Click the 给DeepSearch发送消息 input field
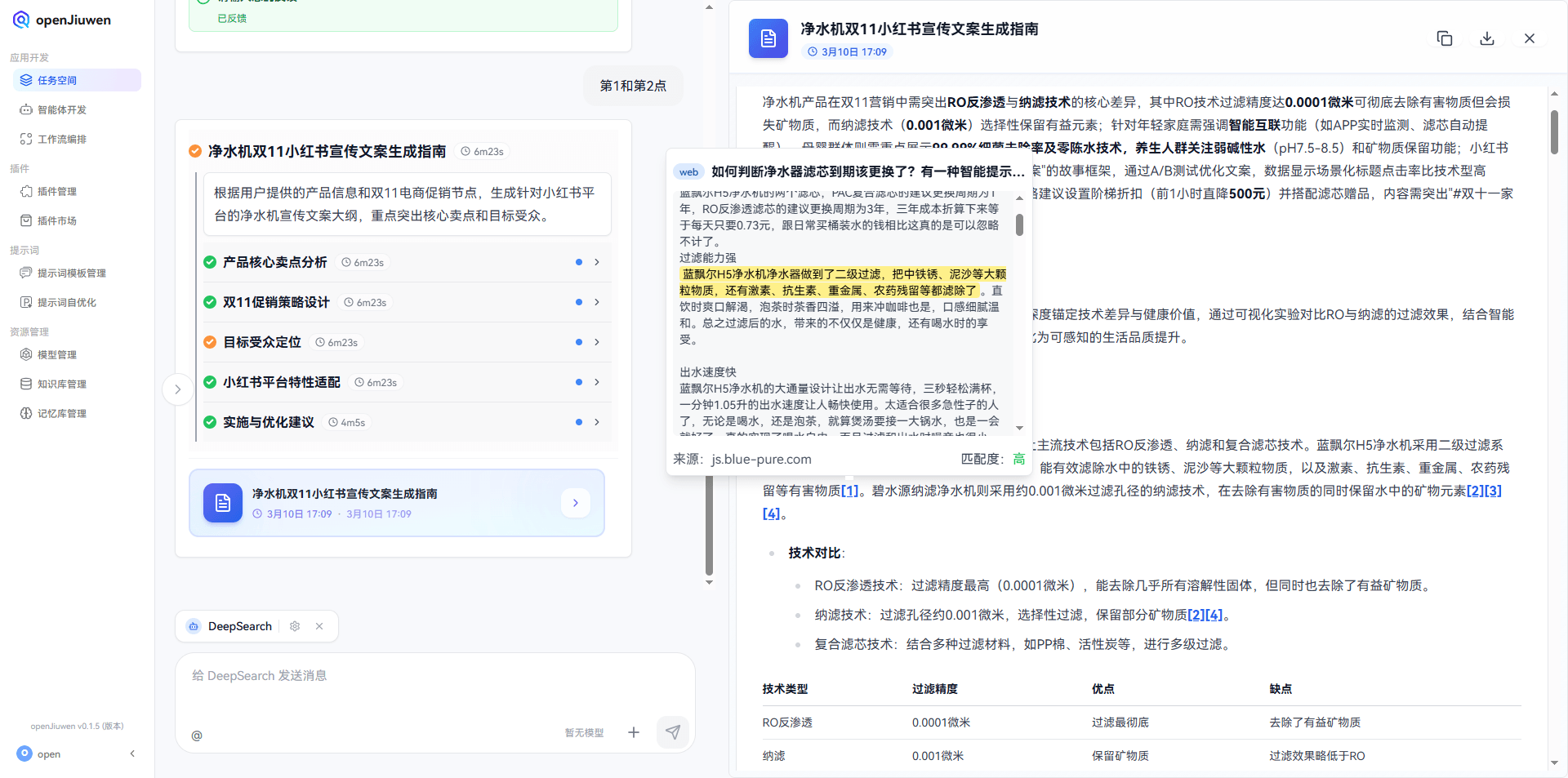Image resolution: width=1568 pixels, height=778 pixels. (x=367, y=676)
